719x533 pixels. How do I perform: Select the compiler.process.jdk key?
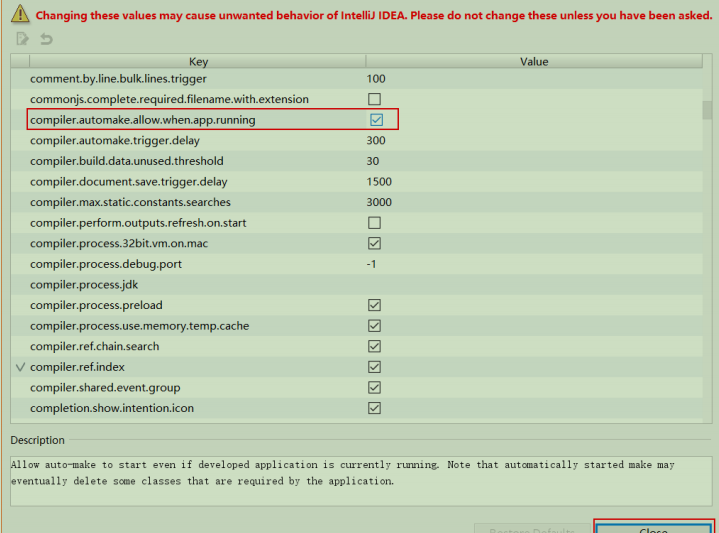(84, 285)
